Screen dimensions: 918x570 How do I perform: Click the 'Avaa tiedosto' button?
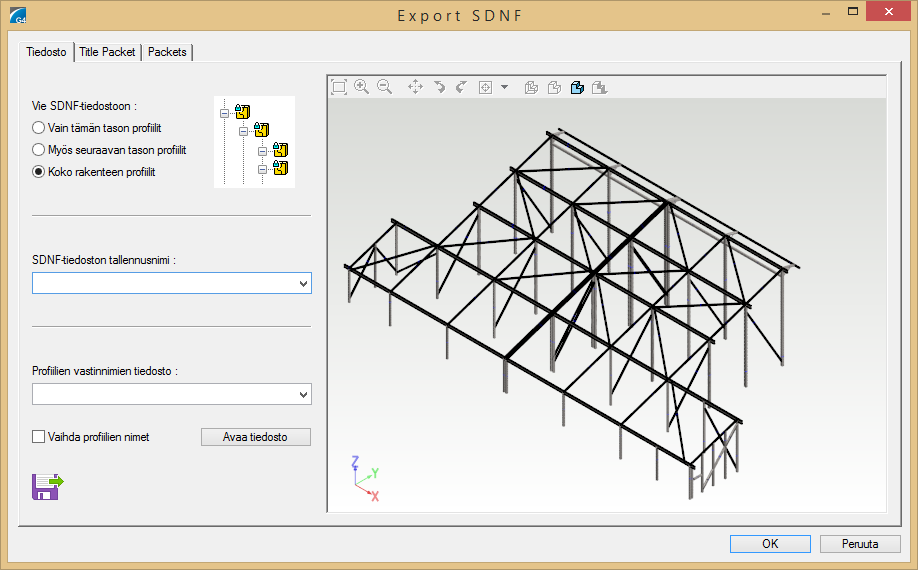[256, 437]
